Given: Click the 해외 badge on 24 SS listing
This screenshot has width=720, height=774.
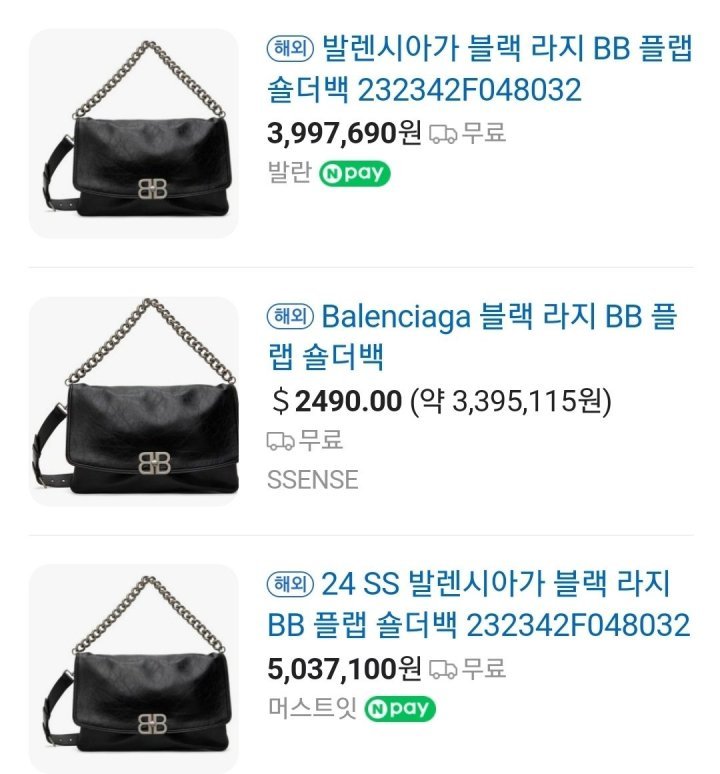Looking at the screenshot, I should (x=290, y=584).
